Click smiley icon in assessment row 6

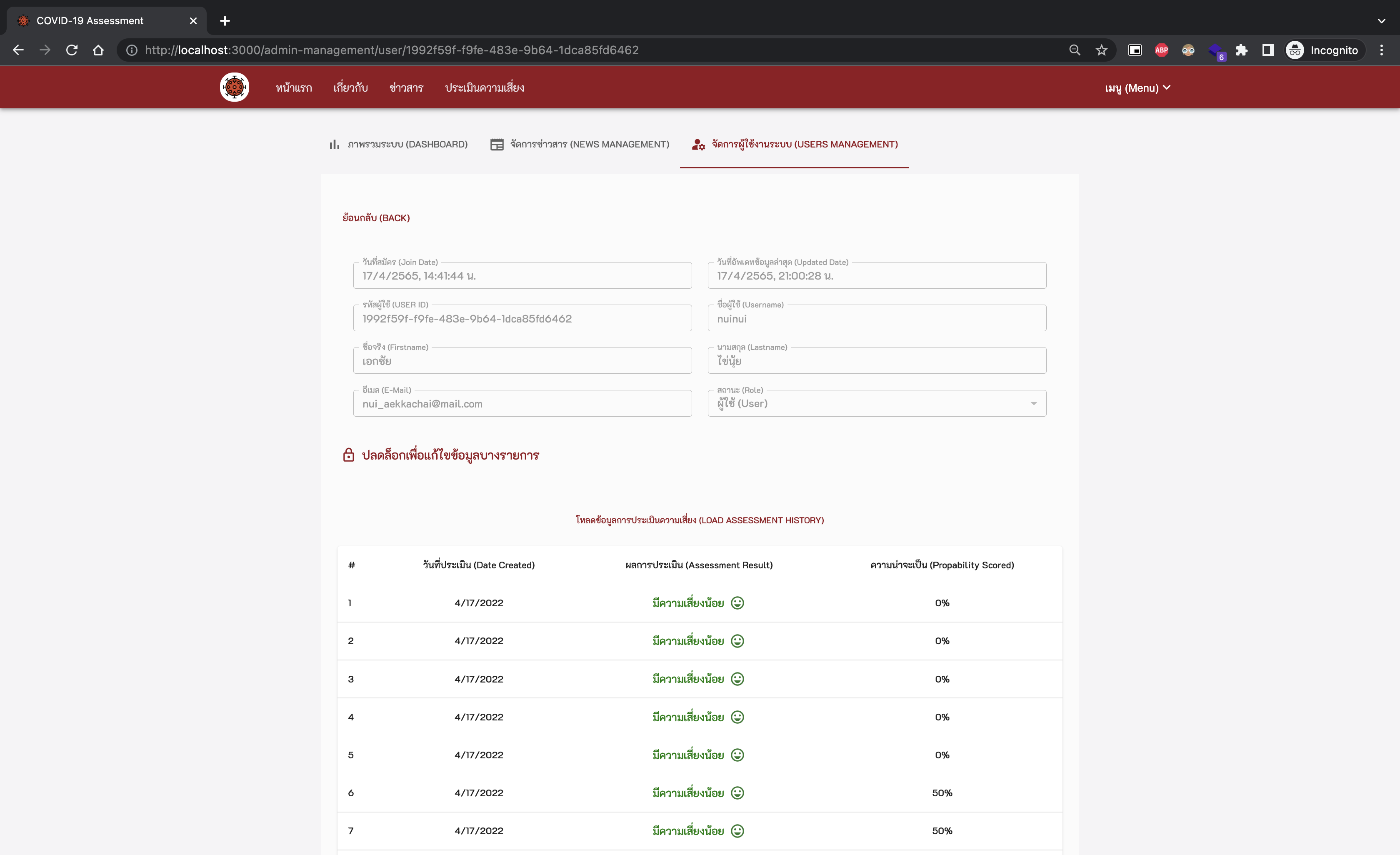coord(737,792)
